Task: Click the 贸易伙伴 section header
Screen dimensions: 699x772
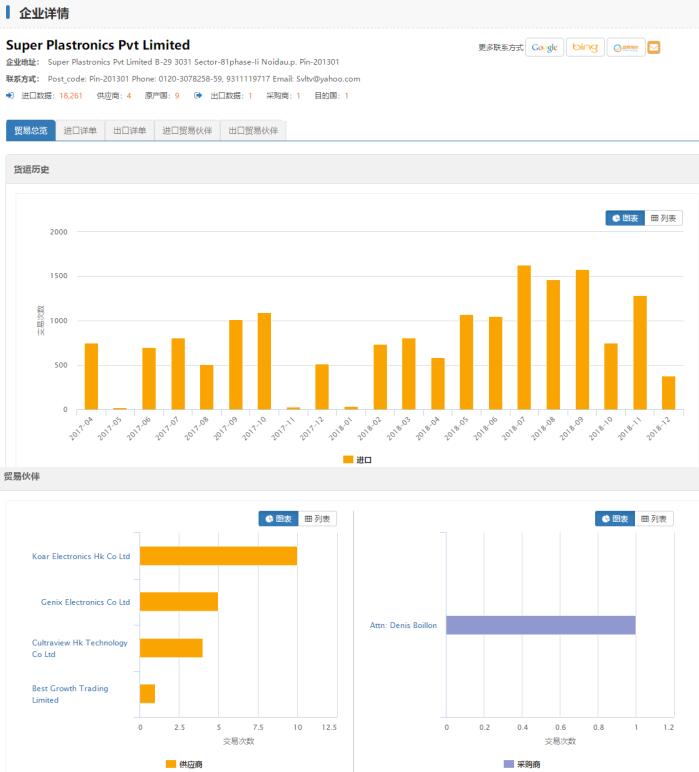Action: [x=22, y=476]
